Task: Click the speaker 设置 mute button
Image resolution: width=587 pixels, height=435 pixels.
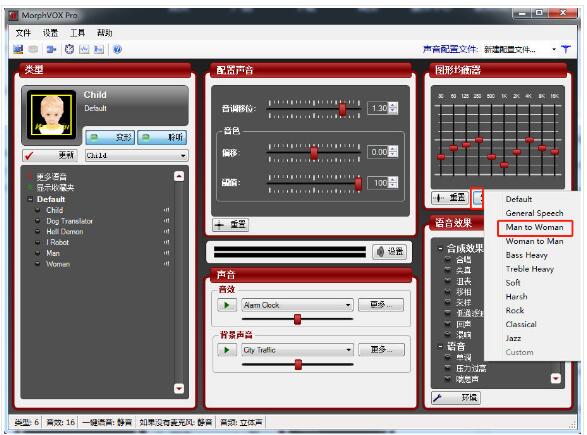Action: [390, 251]
